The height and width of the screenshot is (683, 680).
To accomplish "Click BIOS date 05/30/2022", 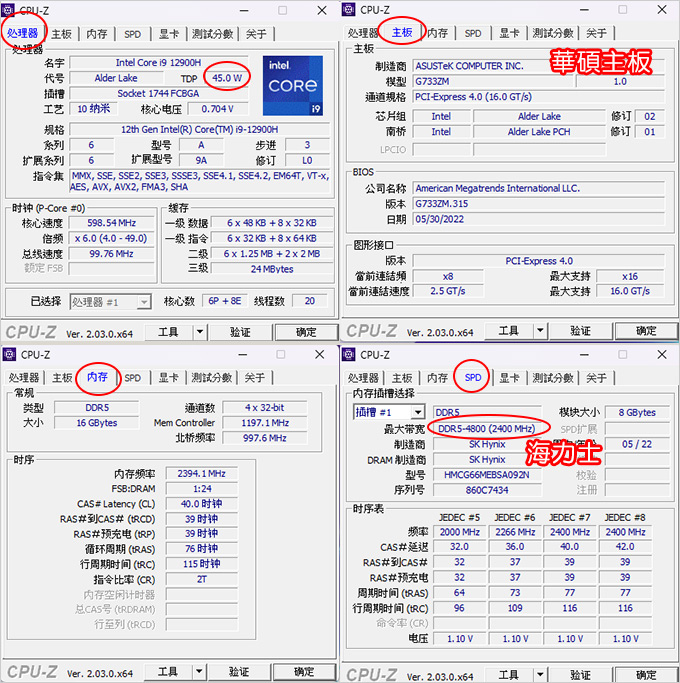I will (x=538, y=219).
